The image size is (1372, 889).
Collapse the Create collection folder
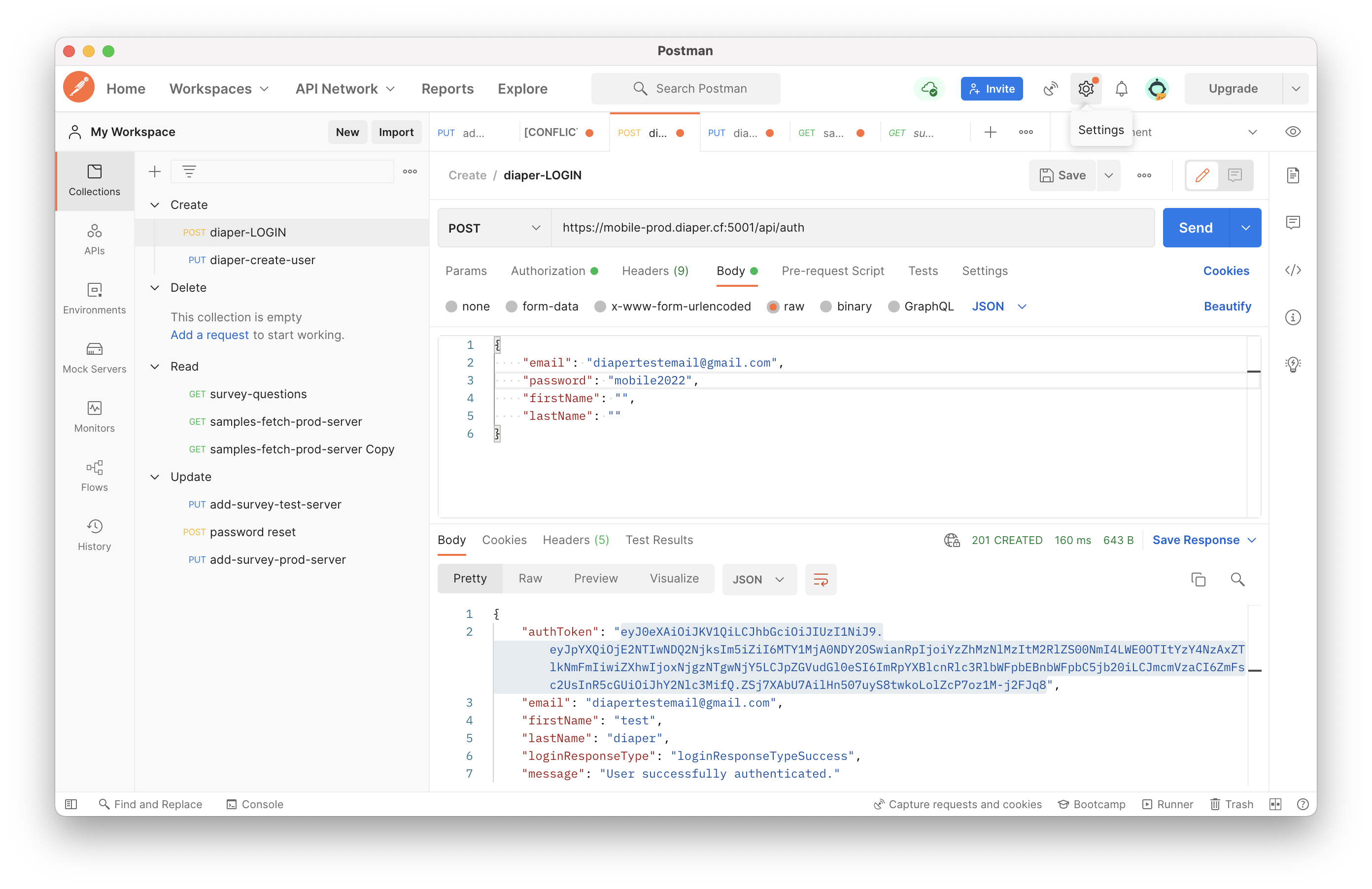pos(154,205)
